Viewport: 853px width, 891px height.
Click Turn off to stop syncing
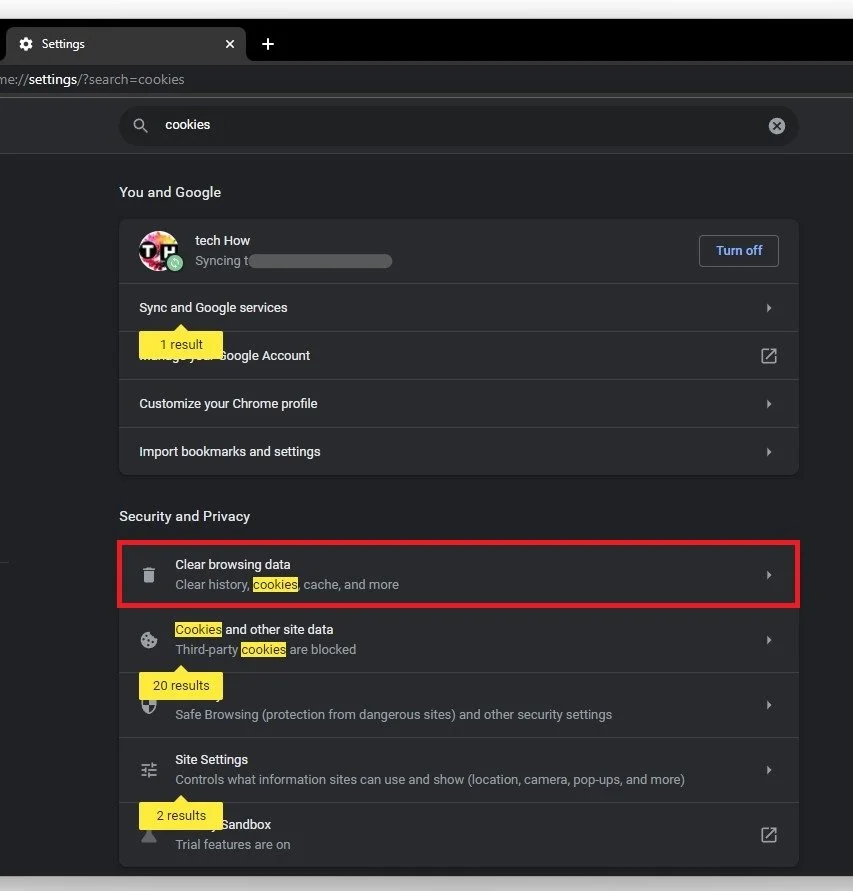[738, 251]
